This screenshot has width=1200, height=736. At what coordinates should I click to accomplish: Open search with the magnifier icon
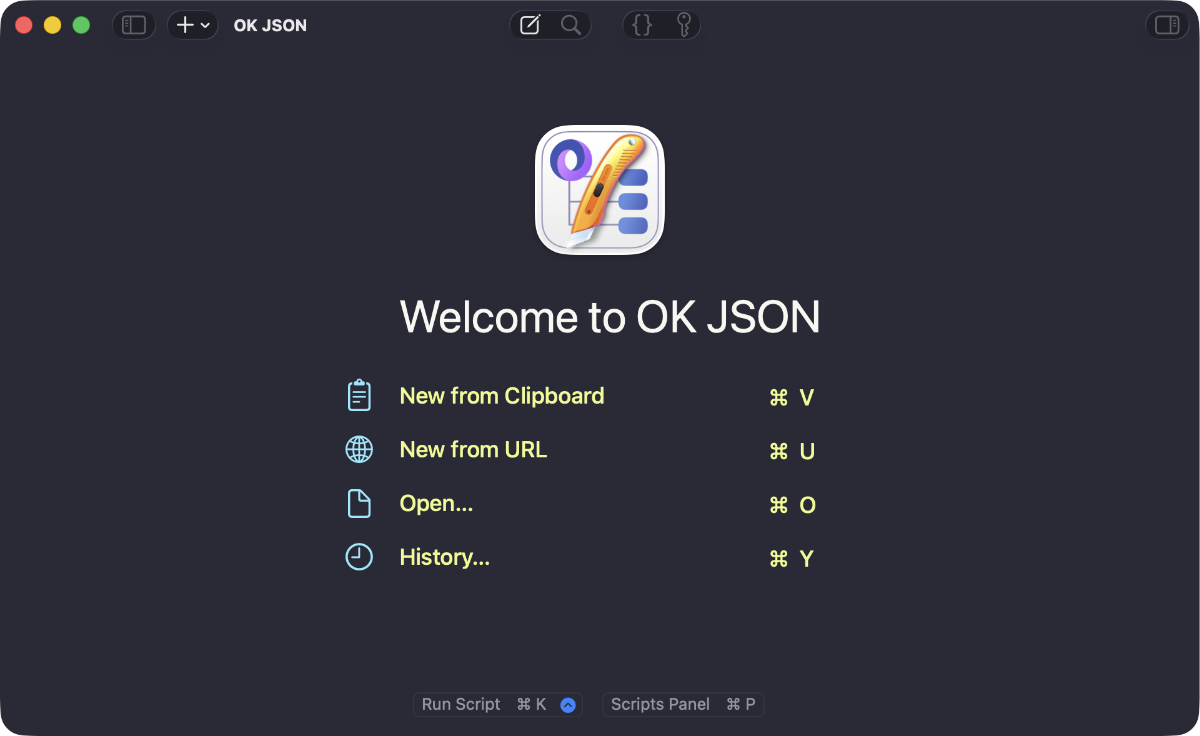571,25
